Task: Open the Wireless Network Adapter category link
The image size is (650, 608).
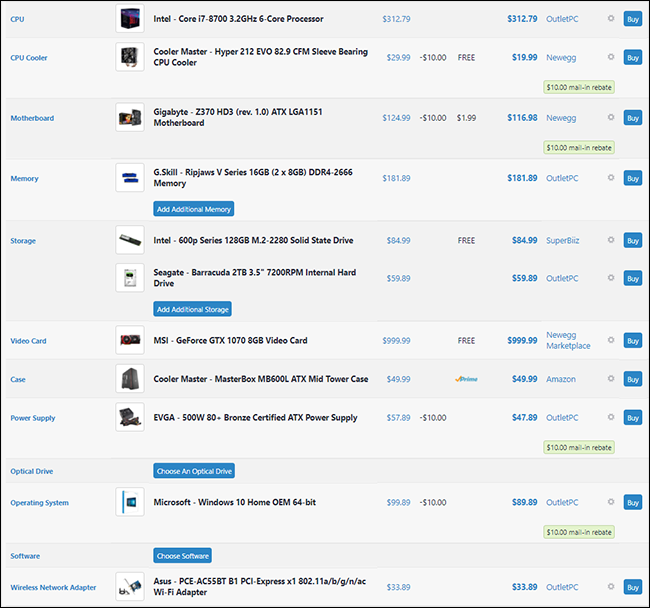Action: coord(53,587)
